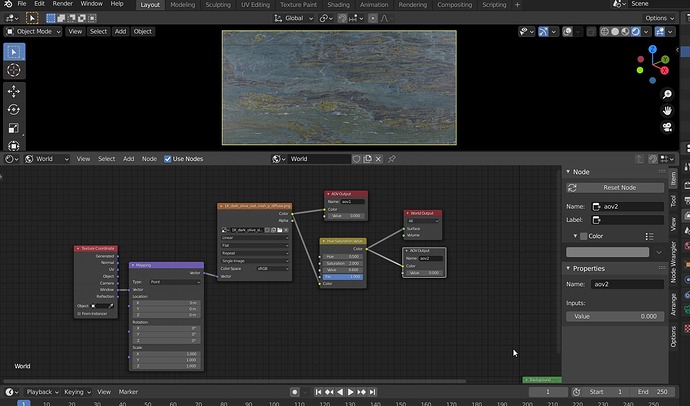690x406 pixels.
Task: Duplicate the World datablock with new-copy icon
Action: [x=367, y=159]
